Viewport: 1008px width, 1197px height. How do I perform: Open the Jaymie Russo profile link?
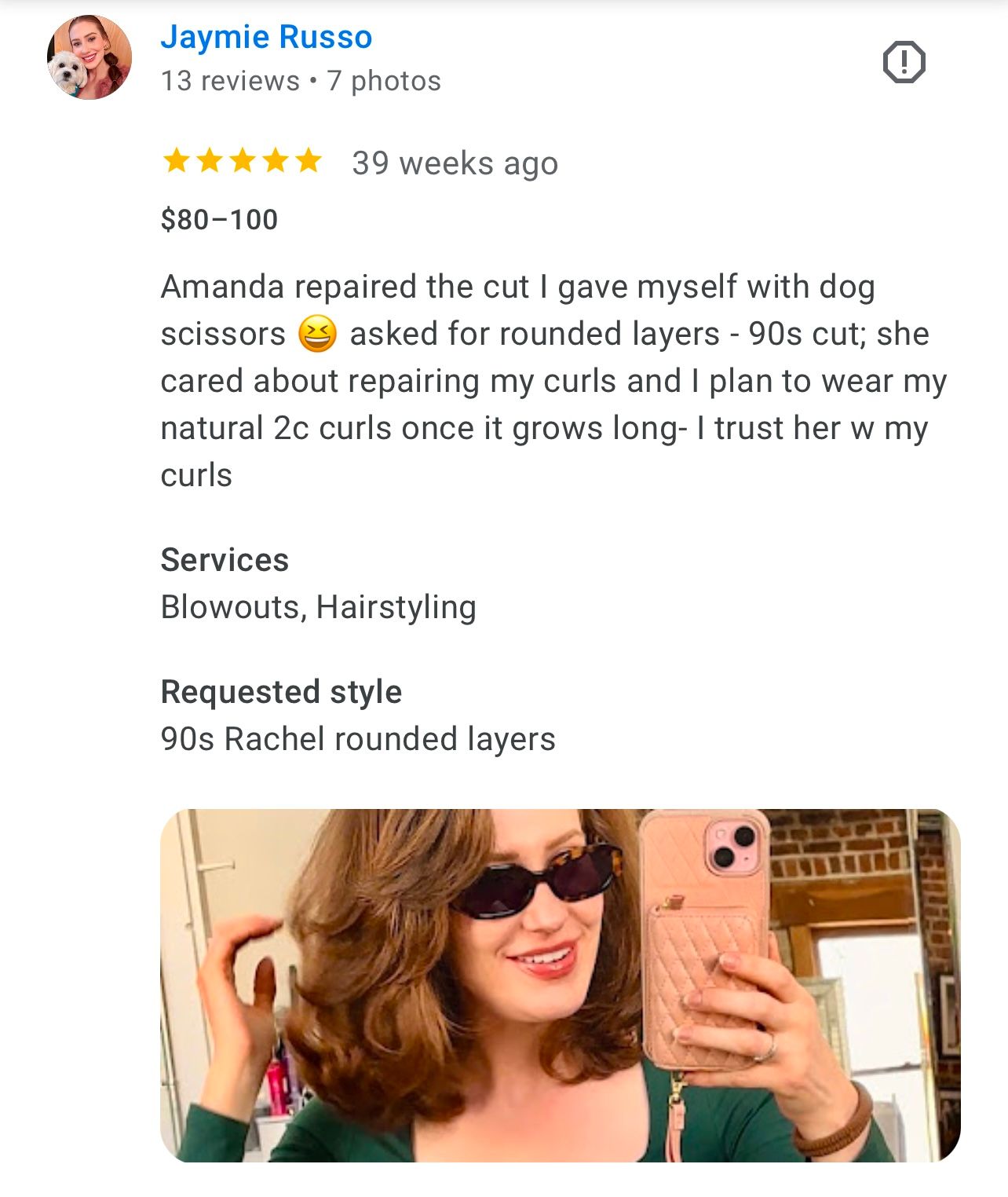[x=266, y=37]
